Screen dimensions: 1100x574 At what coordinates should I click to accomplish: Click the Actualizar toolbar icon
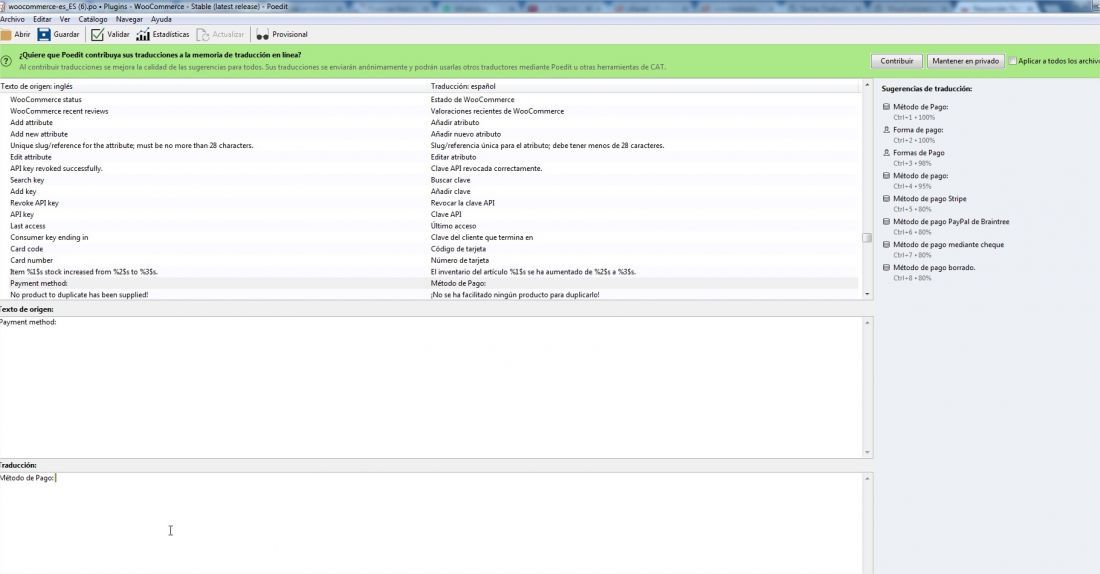click(203, 34)
